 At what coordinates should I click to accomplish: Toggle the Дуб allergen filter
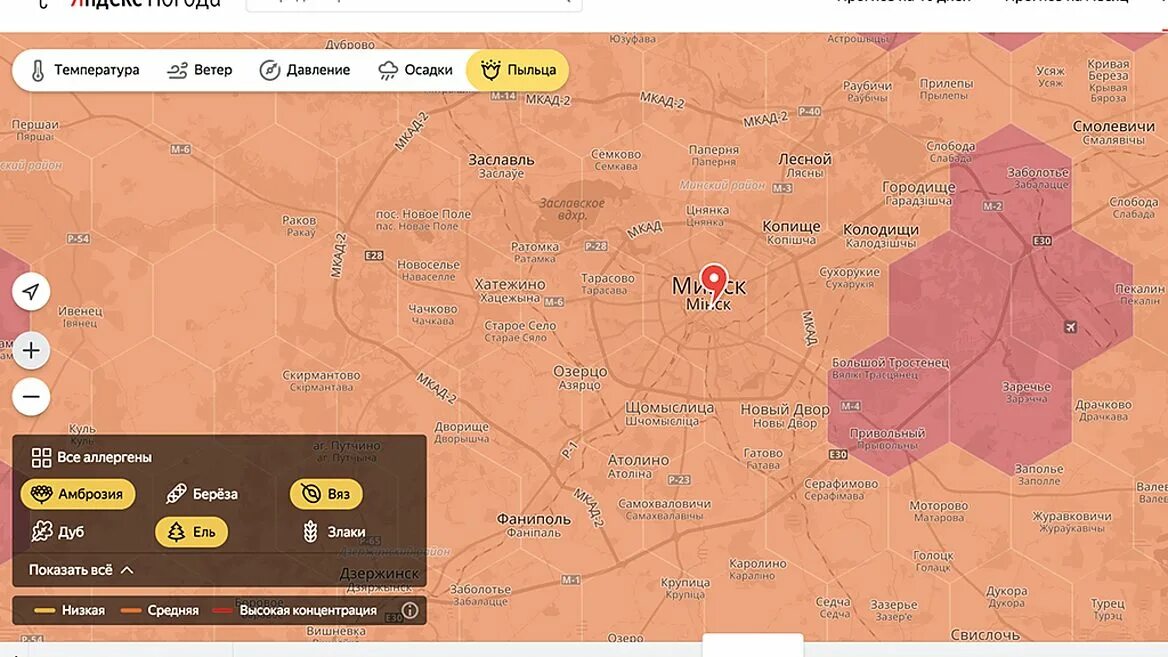click(x=57, y=532)
